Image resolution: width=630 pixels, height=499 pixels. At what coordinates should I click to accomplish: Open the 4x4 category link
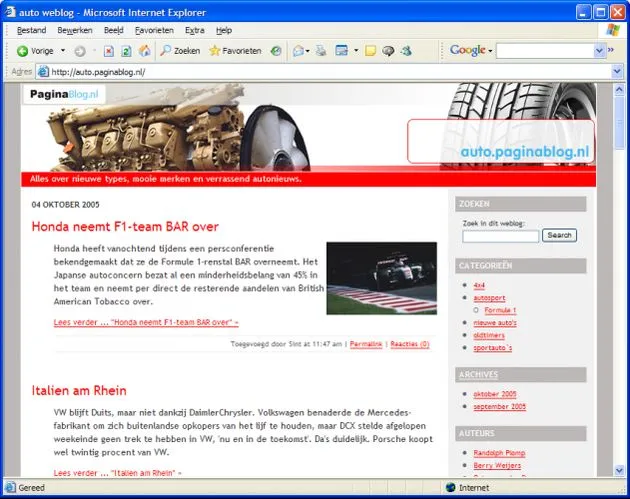(x=479, y=285)
